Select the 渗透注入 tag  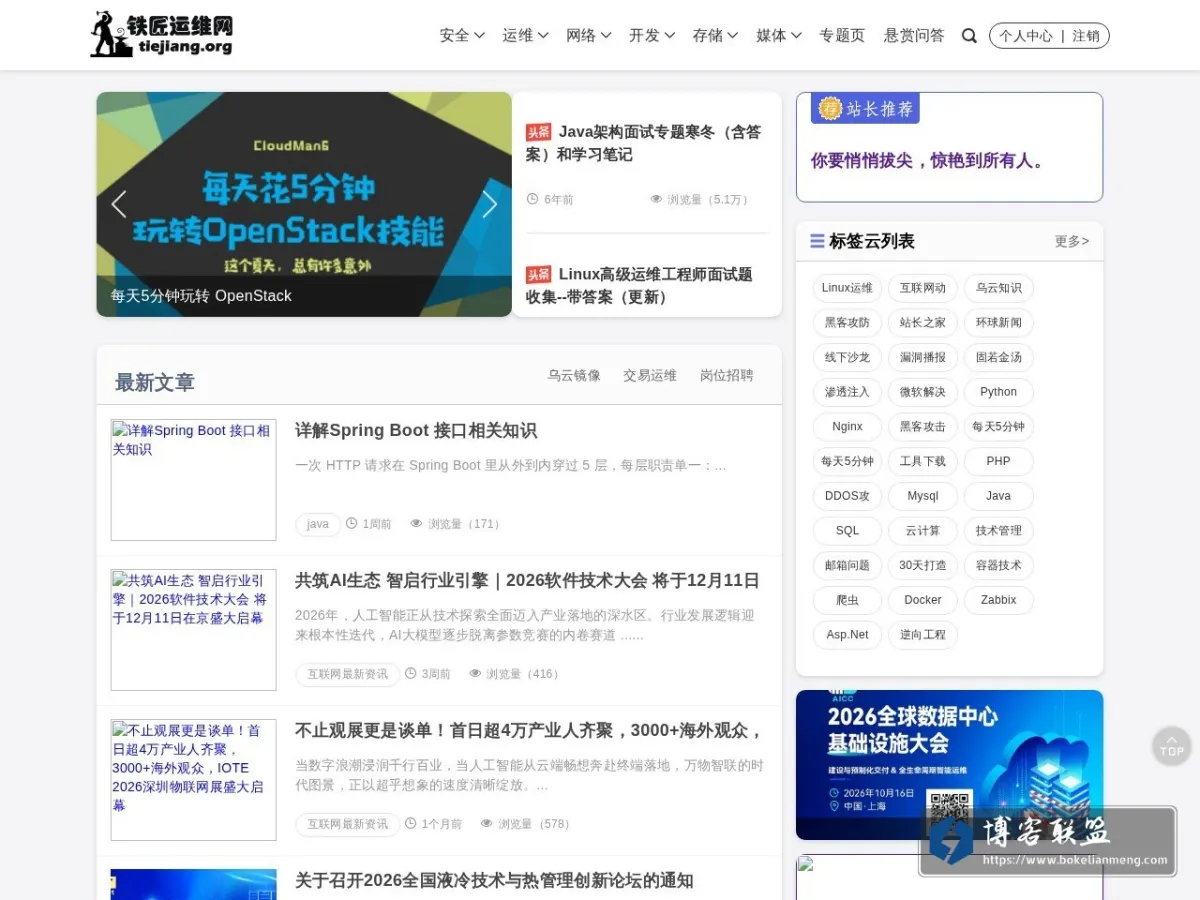click(x=847, y=392)
